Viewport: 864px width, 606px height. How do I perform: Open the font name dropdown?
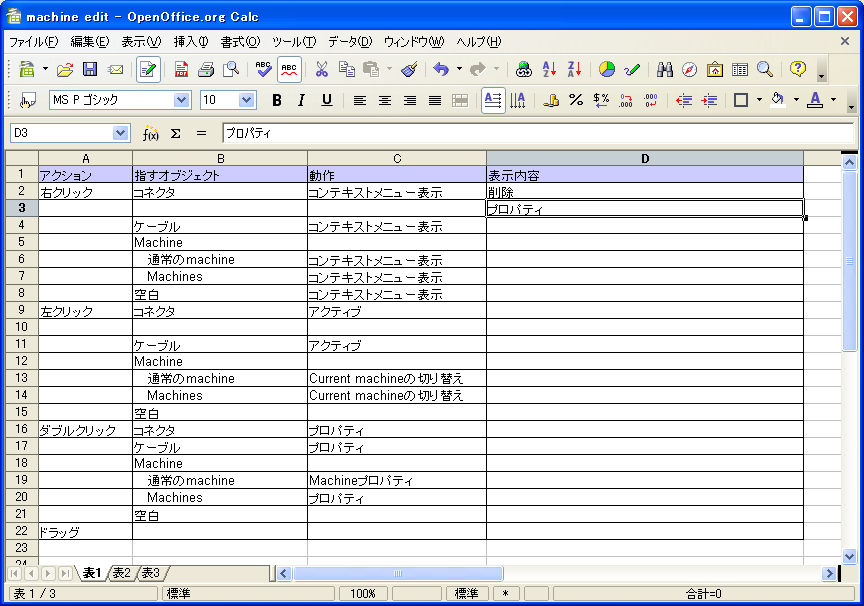pos(181,100)
